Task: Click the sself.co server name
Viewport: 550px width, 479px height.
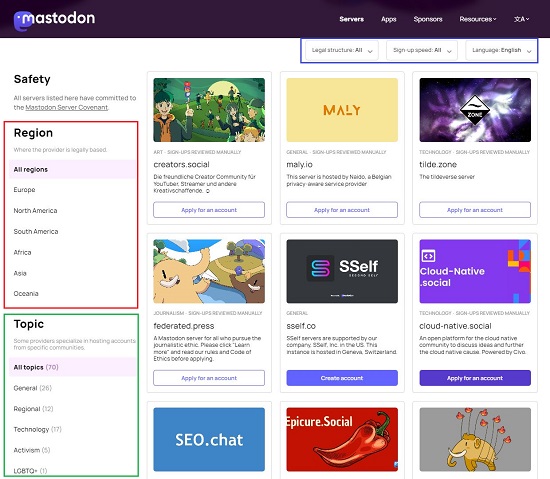Action: [301, 326]
